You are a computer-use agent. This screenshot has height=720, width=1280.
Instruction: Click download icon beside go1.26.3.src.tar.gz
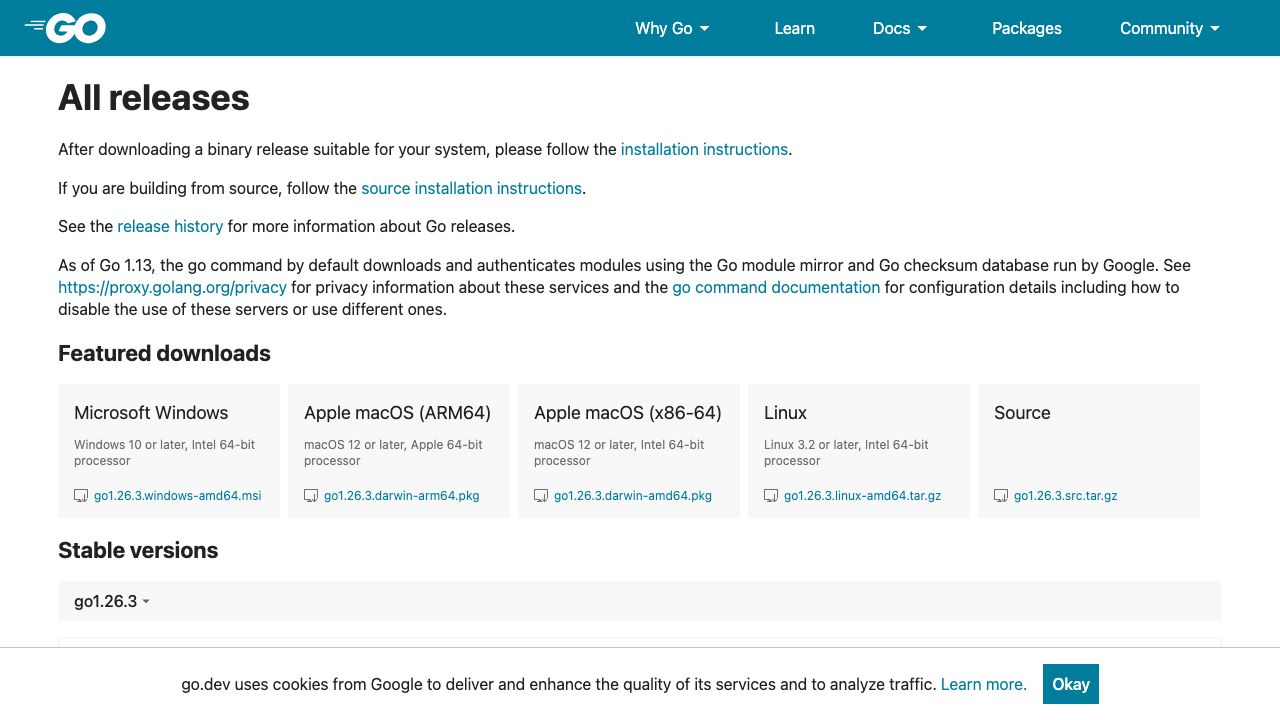click(x=1001, y=496)
